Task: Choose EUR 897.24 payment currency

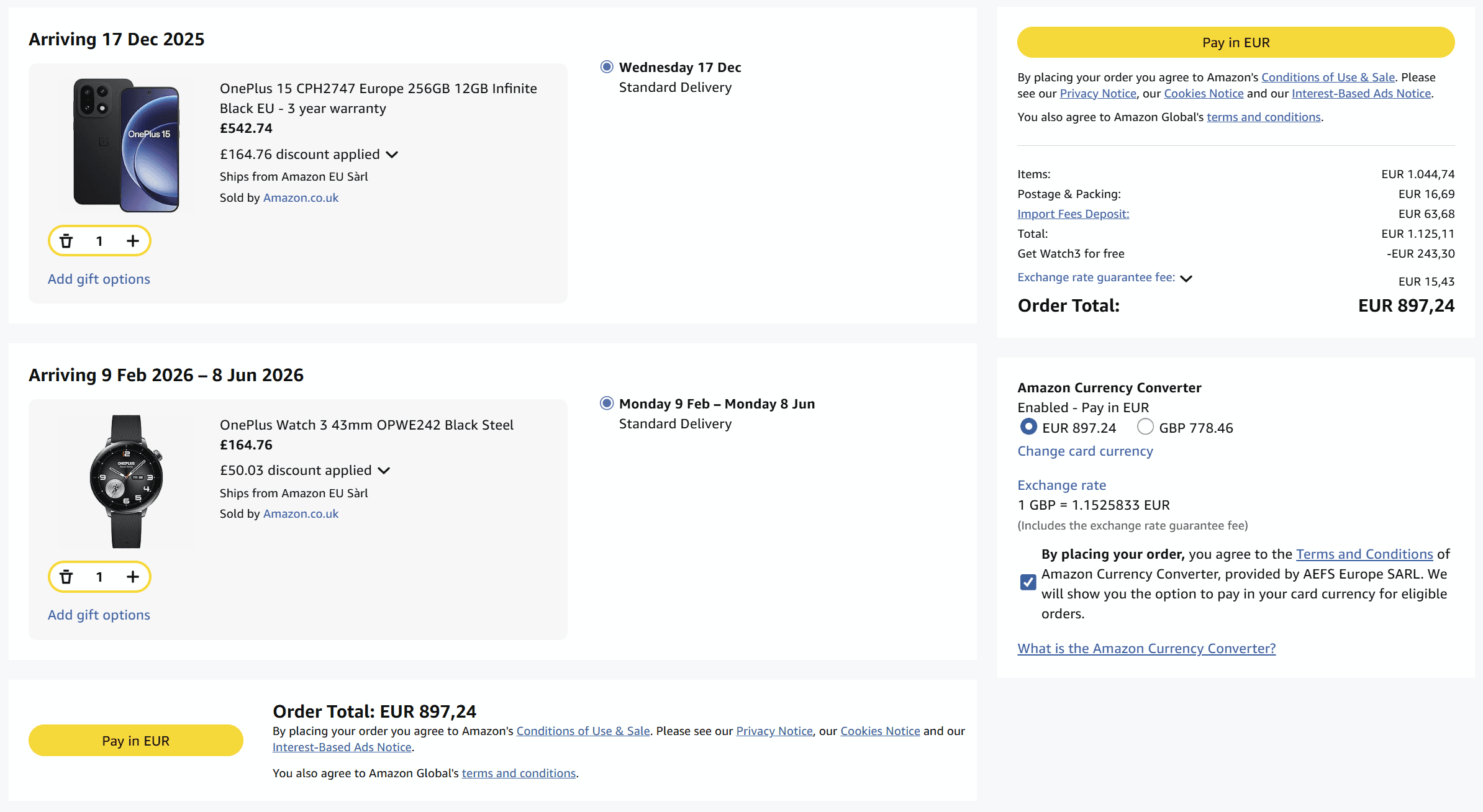Action: [x=1028, y=427]
